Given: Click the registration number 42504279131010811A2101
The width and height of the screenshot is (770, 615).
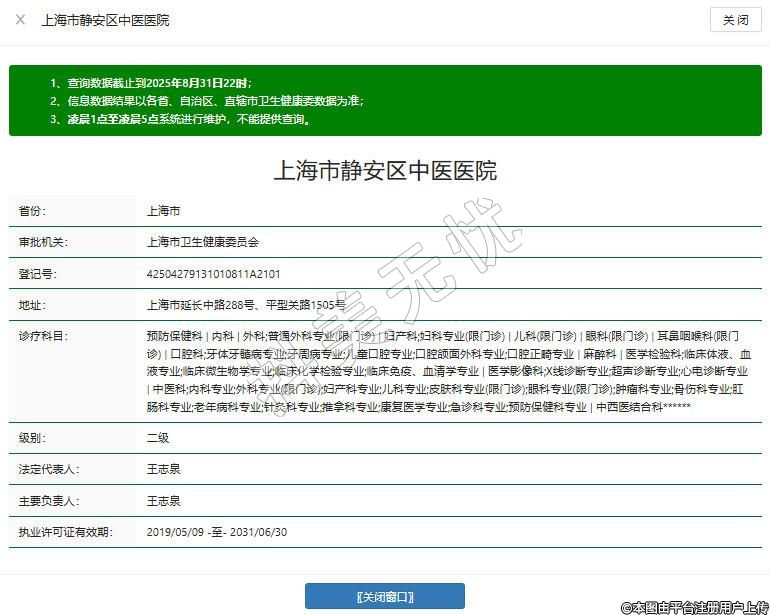Looking at the screenshot, I should [213, 274].
